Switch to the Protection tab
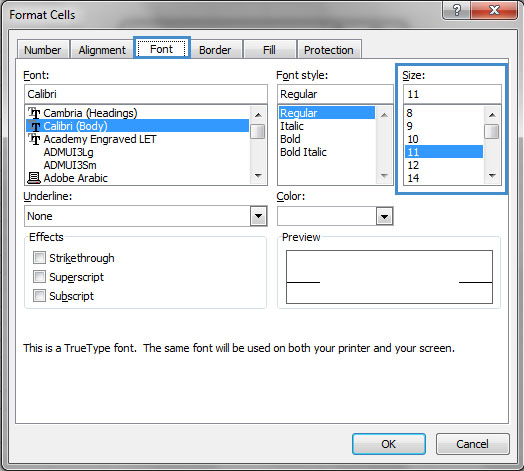The image size is (524, 471). (329, 50)
